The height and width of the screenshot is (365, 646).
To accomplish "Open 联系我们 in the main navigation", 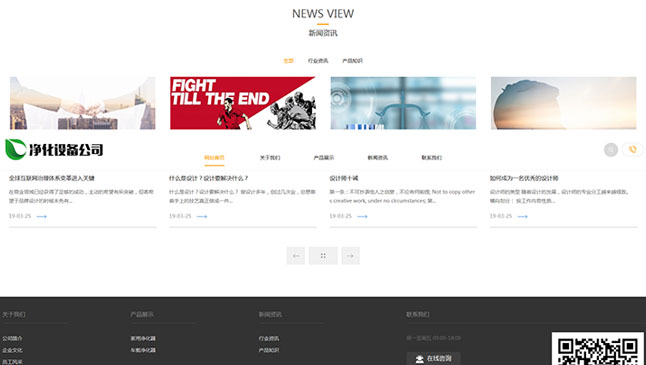I will click(x=431, y=158).
